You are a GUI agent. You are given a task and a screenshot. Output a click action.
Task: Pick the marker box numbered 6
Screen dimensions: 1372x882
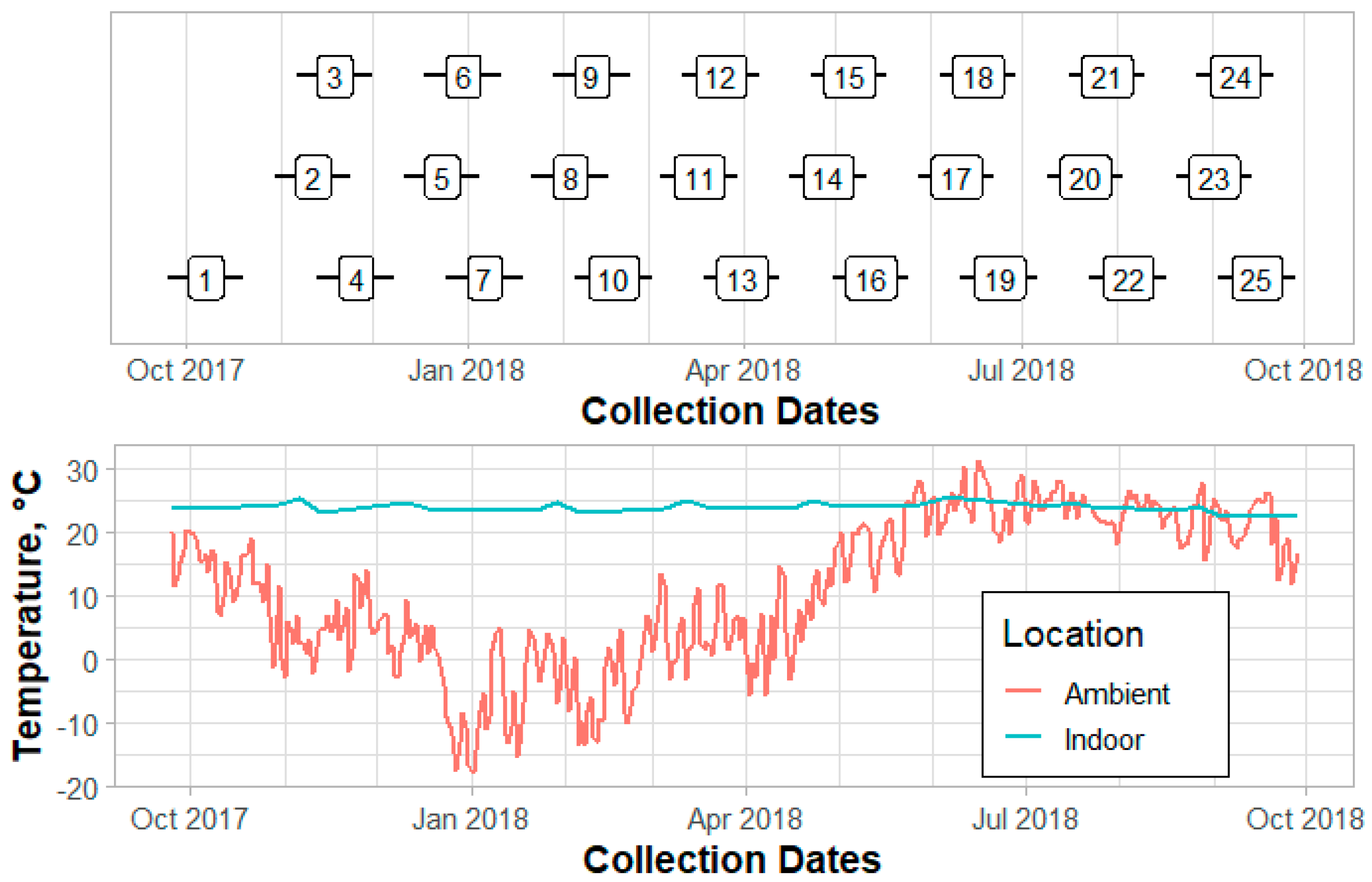[x=463, y=77]
